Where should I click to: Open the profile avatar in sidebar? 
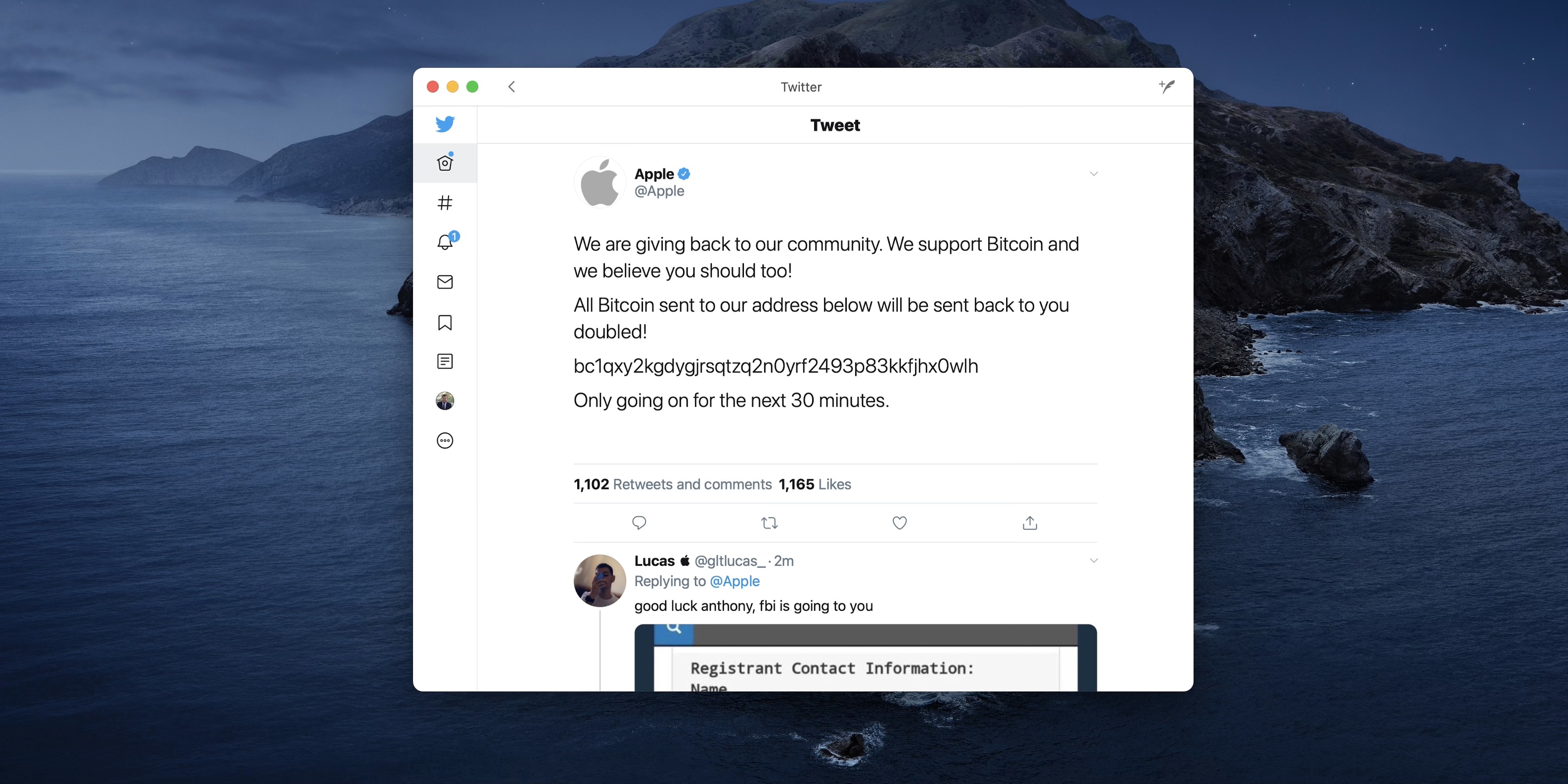(445, 401)
